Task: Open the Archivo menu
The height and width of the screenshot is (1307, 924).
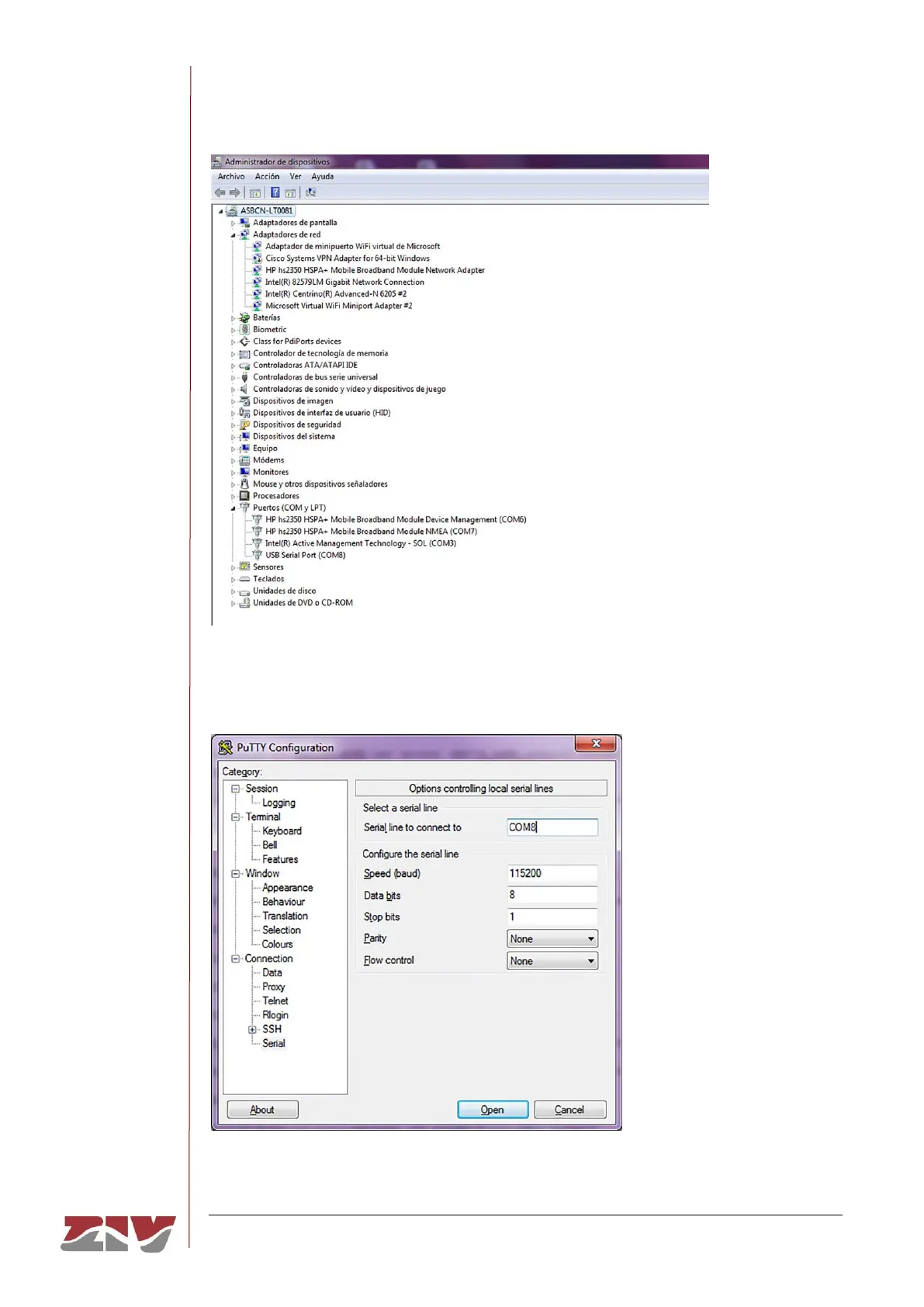Action: [x=231, y=176]
